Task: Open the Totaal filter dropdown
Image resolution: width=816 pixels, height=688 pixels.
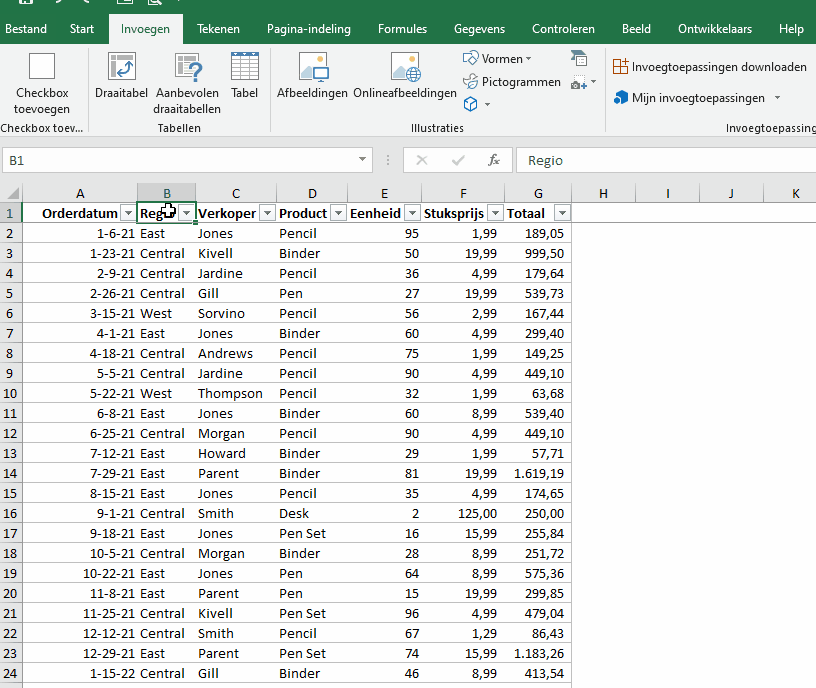Action: (562, 213)
